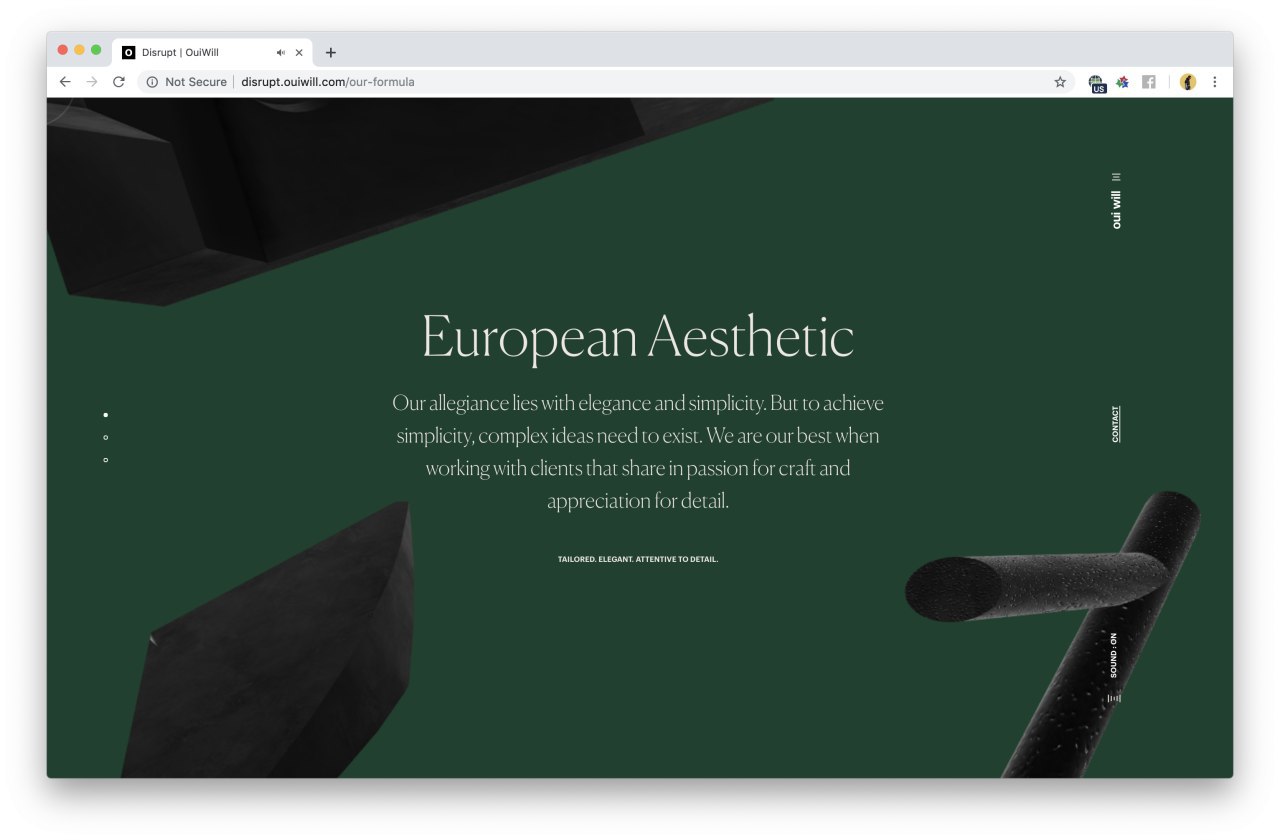Open a new tab with the plus button
This screenshot has height=840, width=1280.
331,53
